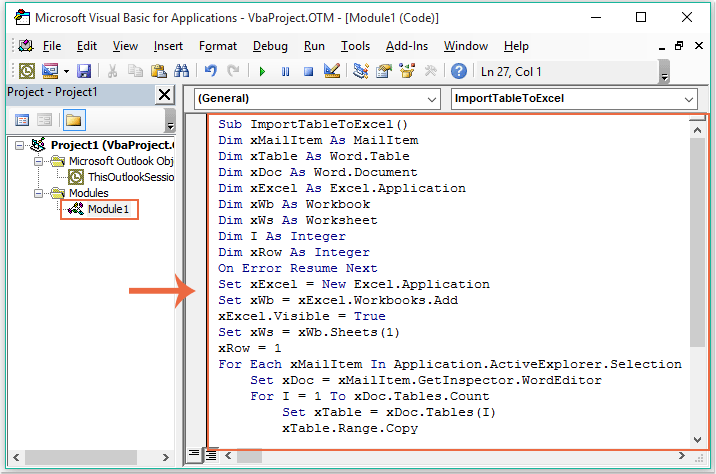The height and width of the screenshot is (474, 716).
Task: Collapse the Microsoft Outlook Objects folder
Action: click(38, 161)
